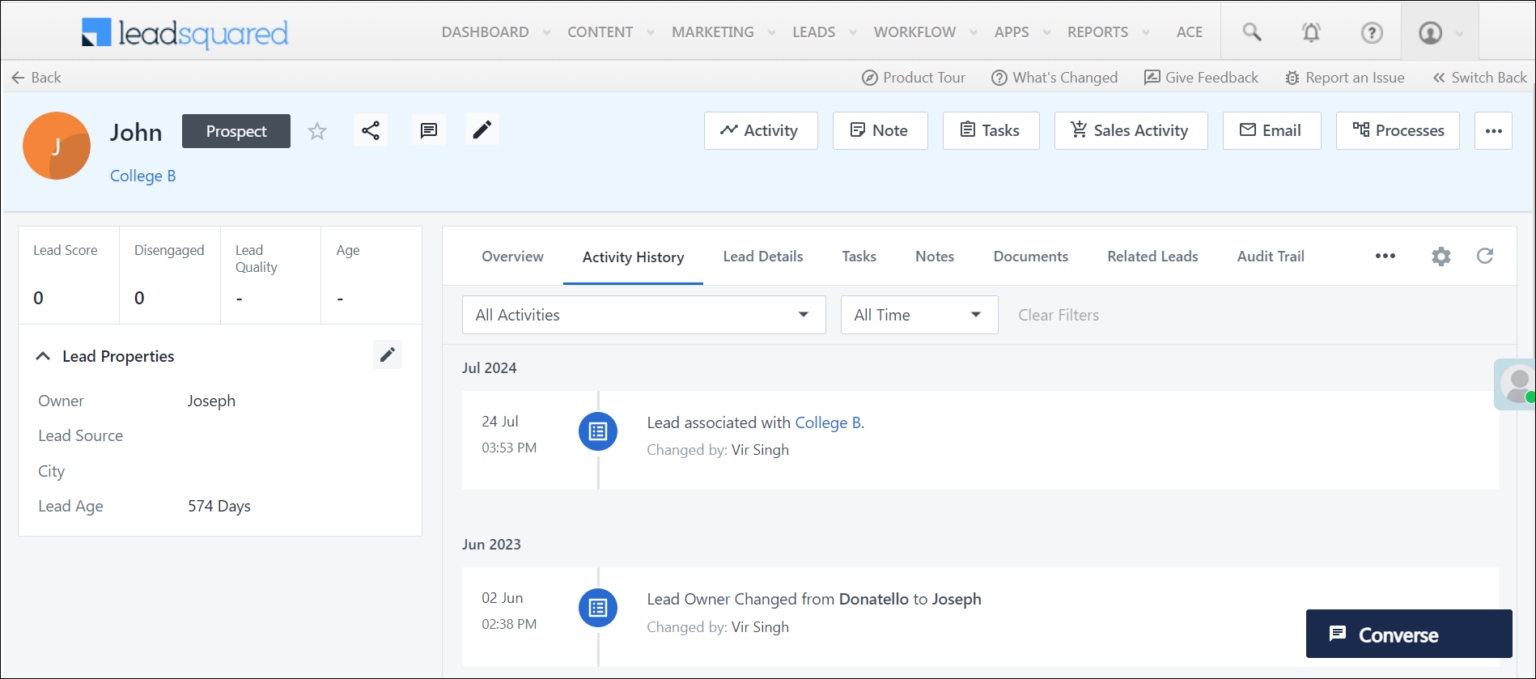Click the overflow ellipsis next to Audit Trail

coord(1385,256)
